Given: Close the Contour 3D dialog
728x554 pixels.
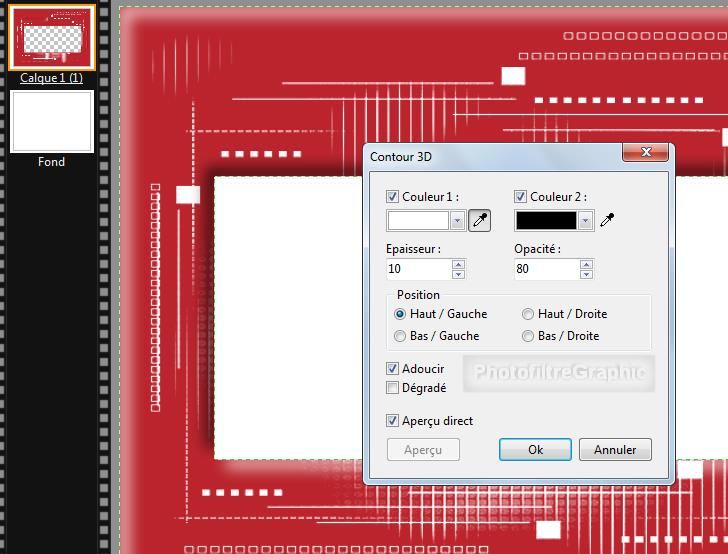Looking at the screenshot, I should pyautogui.click(x=645, y=153).
